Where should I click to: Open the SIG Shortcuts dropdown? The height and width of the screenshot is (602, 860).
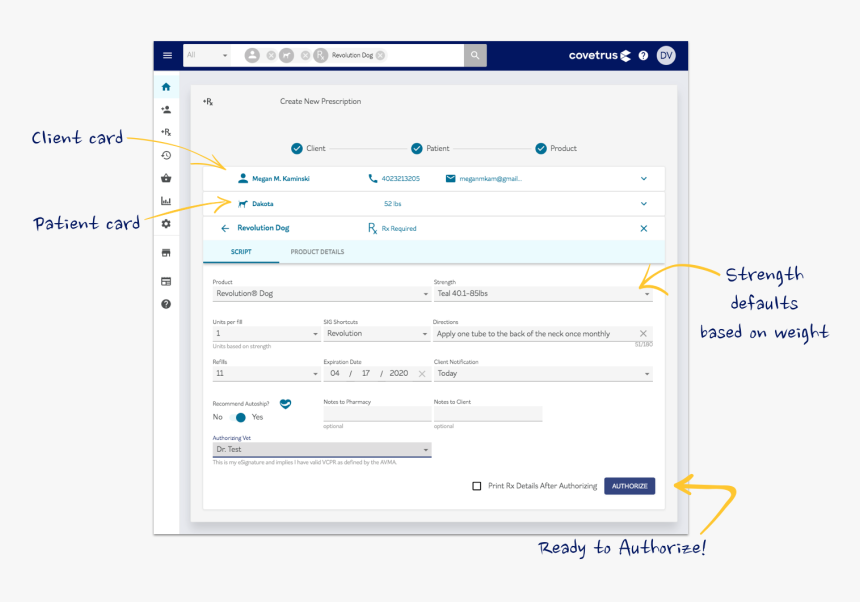(376, 334)
